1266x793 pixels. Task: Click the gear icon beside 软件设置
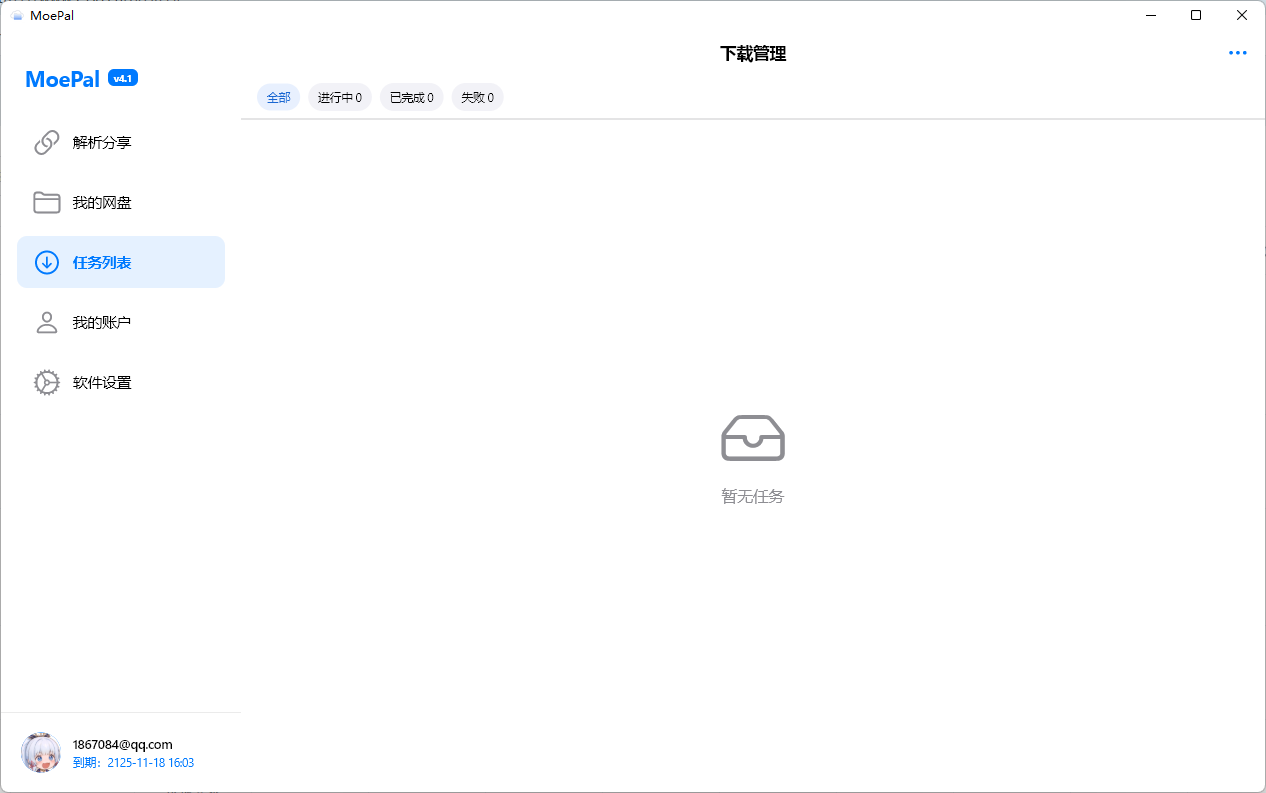(x=47, y=382)
